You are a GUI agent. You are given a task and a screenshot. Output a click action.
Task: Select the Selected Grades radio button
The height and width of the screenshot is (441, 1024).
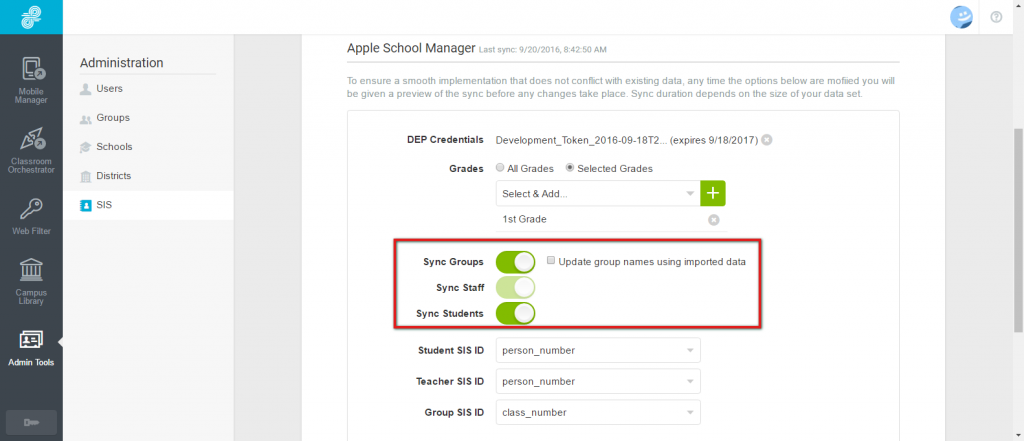pos(570,168)
